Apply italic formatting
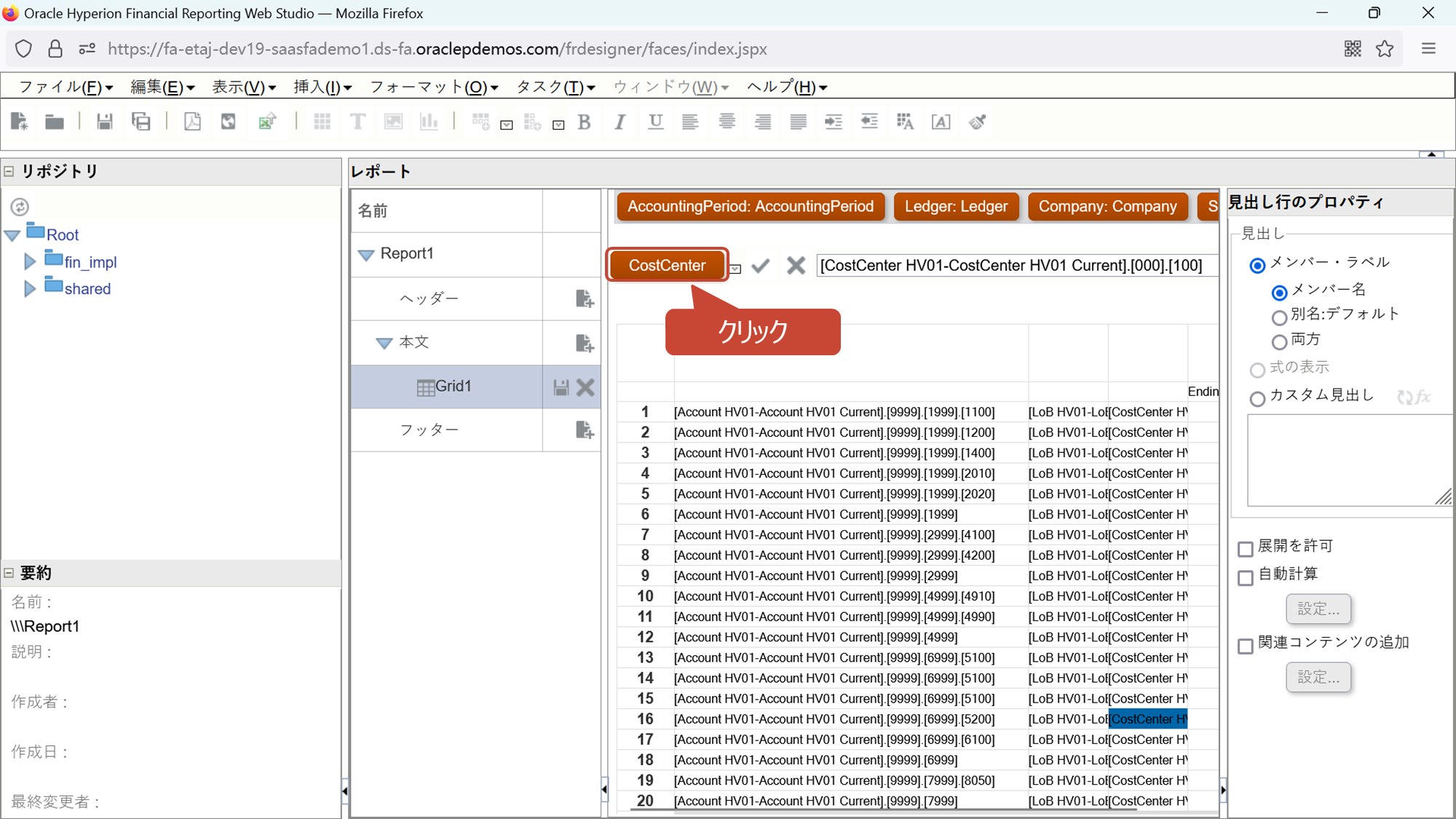Screen dimensions: 1456x819 point(620,122)
